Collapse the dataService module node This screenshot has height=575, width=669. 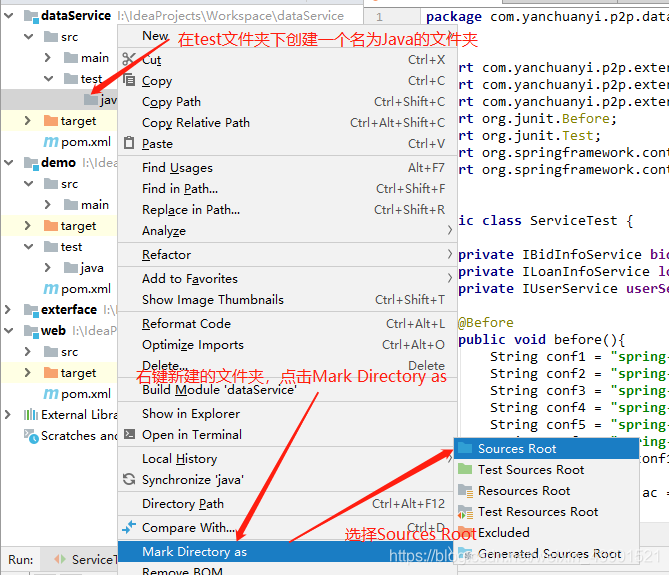pyautogui.click(x=9, y=16)
